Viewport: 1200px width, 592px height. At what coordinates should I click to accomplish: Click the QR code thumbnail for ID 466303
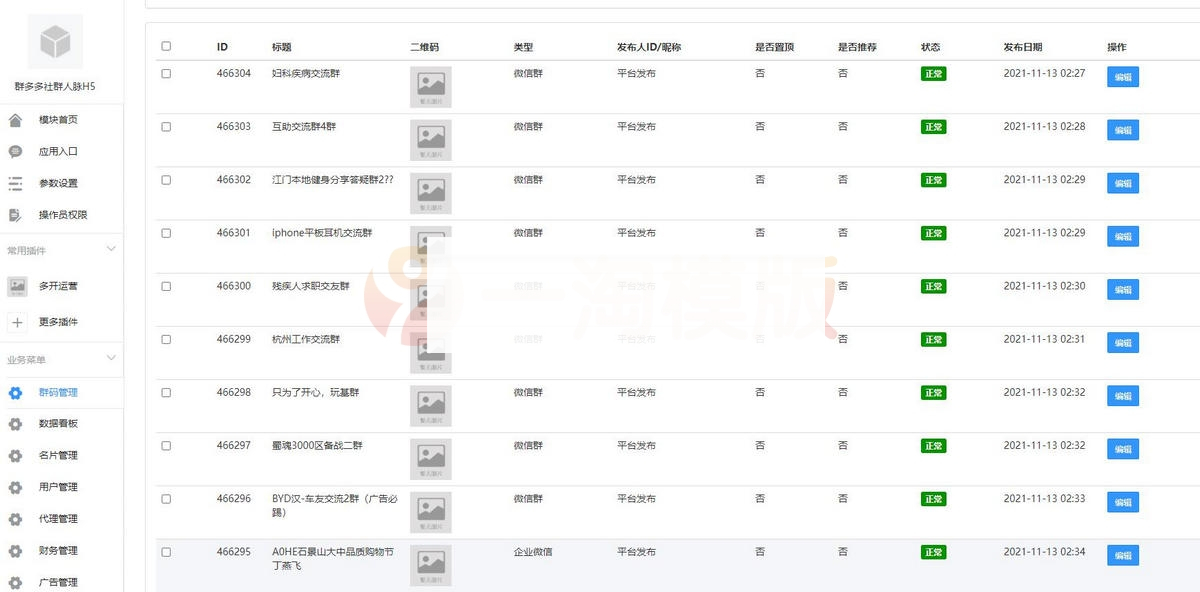tap(431, 139)
